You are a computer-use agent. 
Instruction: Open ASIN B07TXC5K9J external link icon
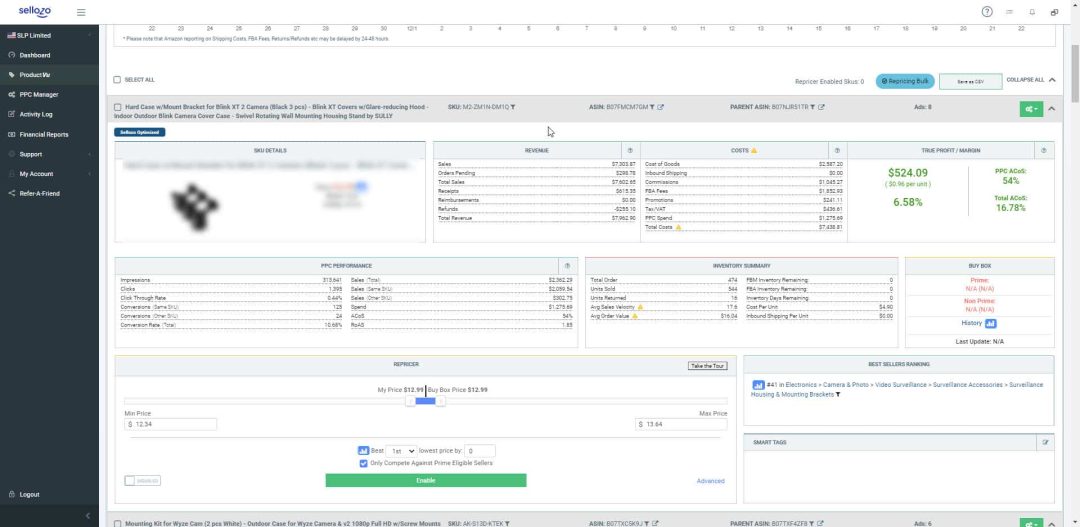(655, 524)
